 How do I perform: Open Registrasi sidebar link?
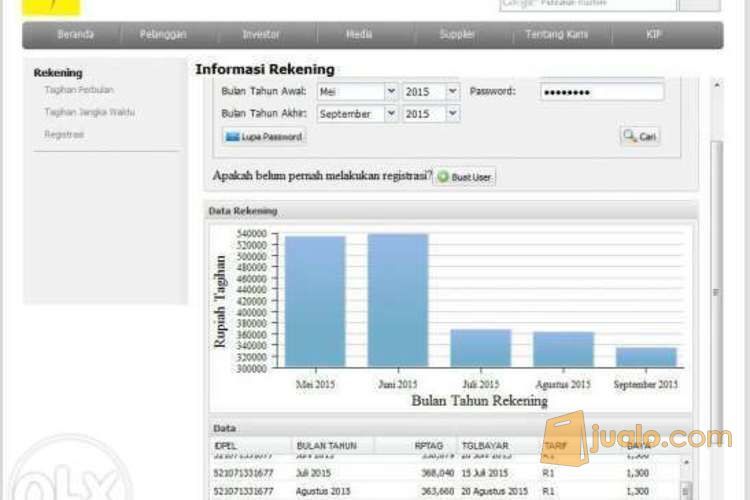64,134
